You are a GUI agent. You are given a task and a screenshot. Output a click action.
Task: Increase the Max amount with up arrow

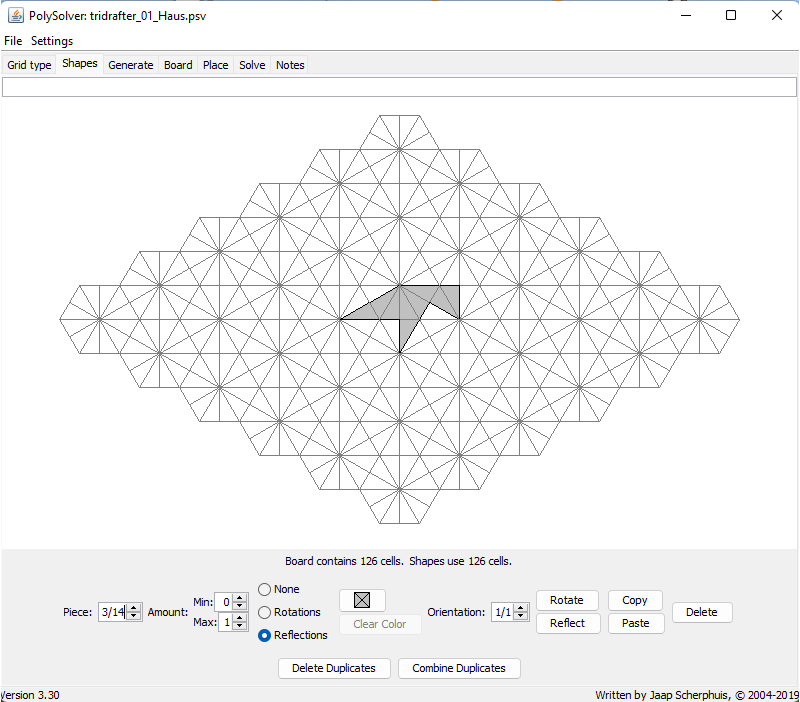pyautogui.click(x=239, y=618)
